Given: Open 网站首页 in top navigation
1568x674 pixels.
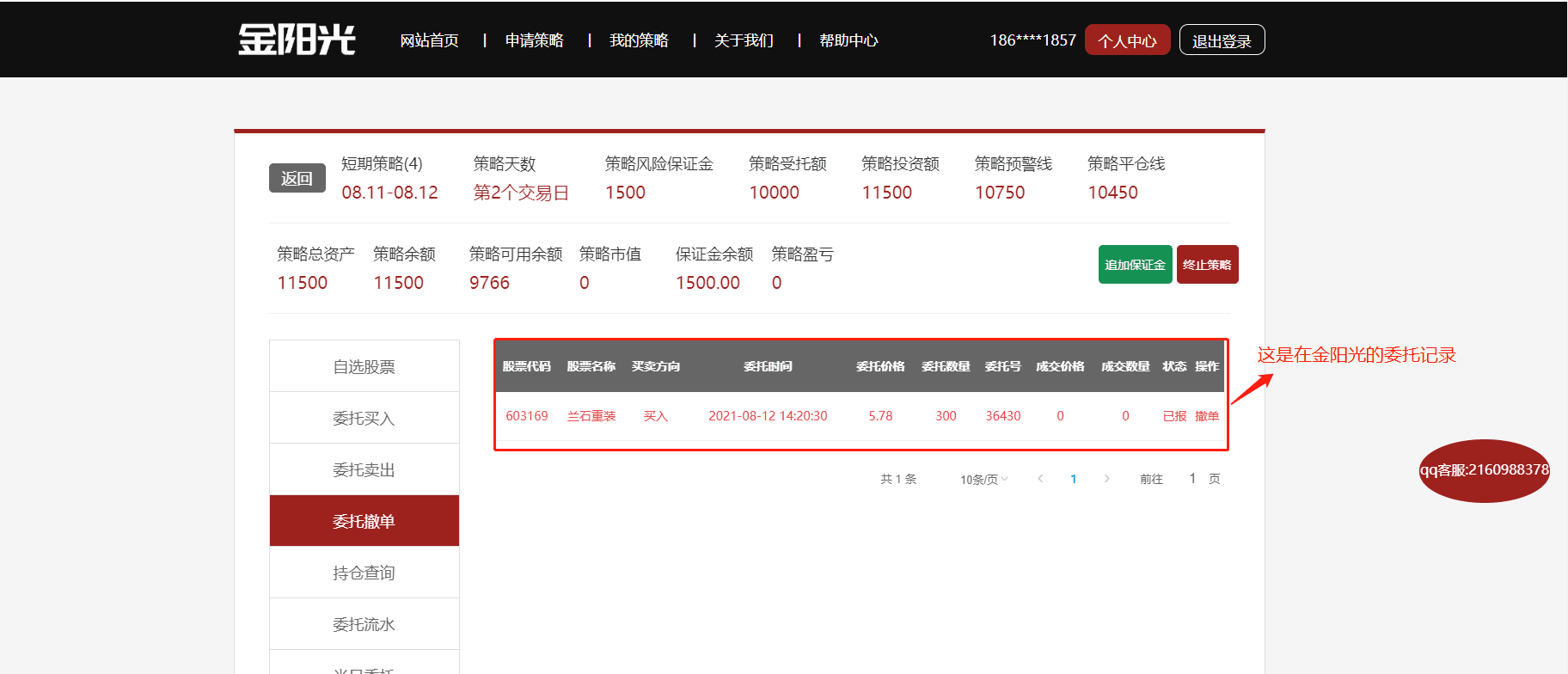Looking at the screenshot, I should click(429, 40).
